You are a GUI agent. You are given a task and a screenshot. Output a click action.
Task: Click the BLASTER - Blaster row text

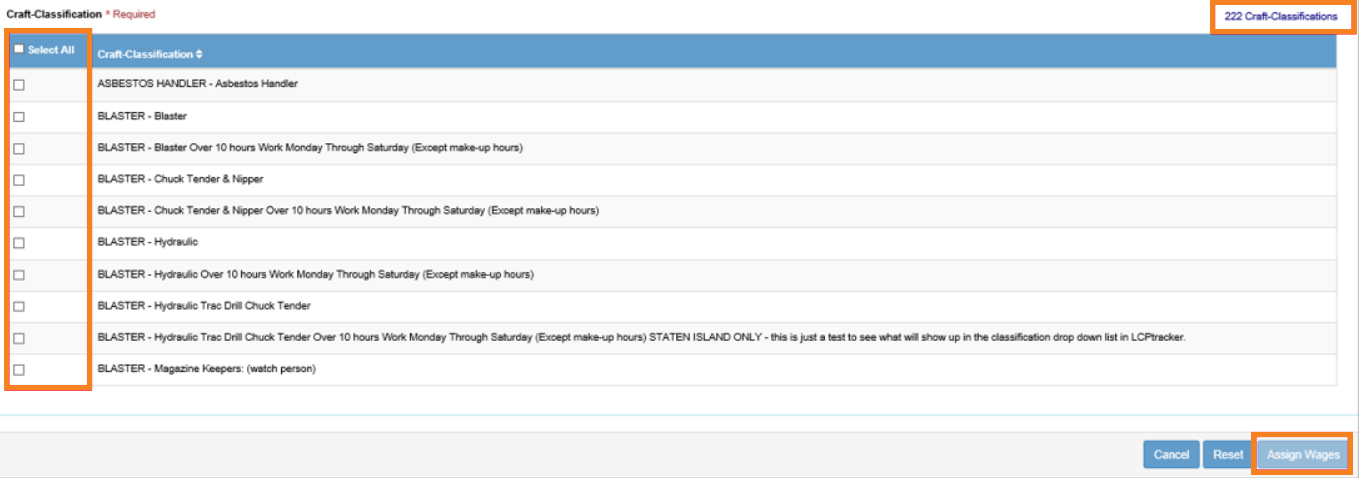tap(142, 116)
